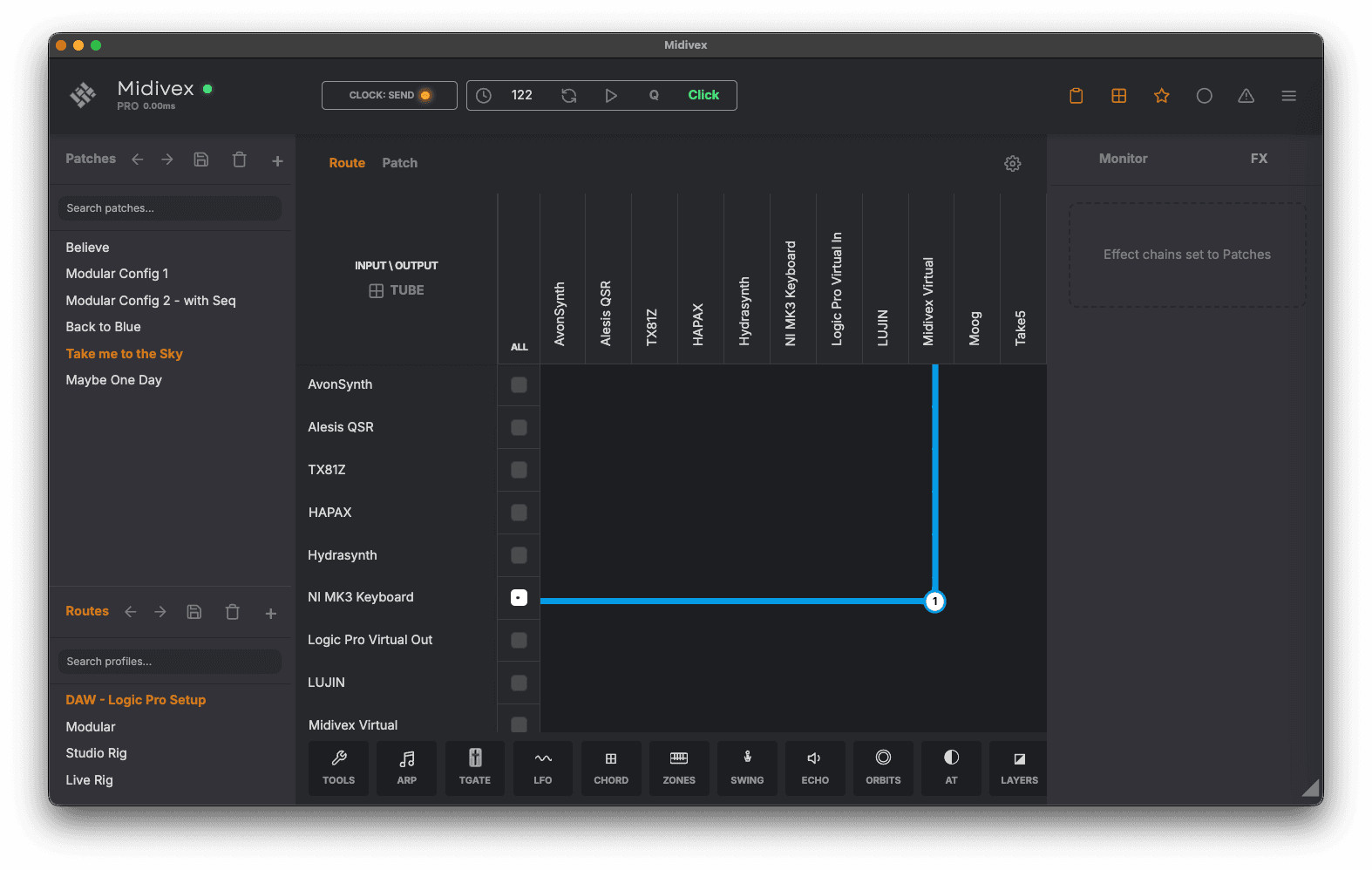Check the ALL box for Hydrasynth input
Screen dimensions: 1372x870
(x=519, y=555)
